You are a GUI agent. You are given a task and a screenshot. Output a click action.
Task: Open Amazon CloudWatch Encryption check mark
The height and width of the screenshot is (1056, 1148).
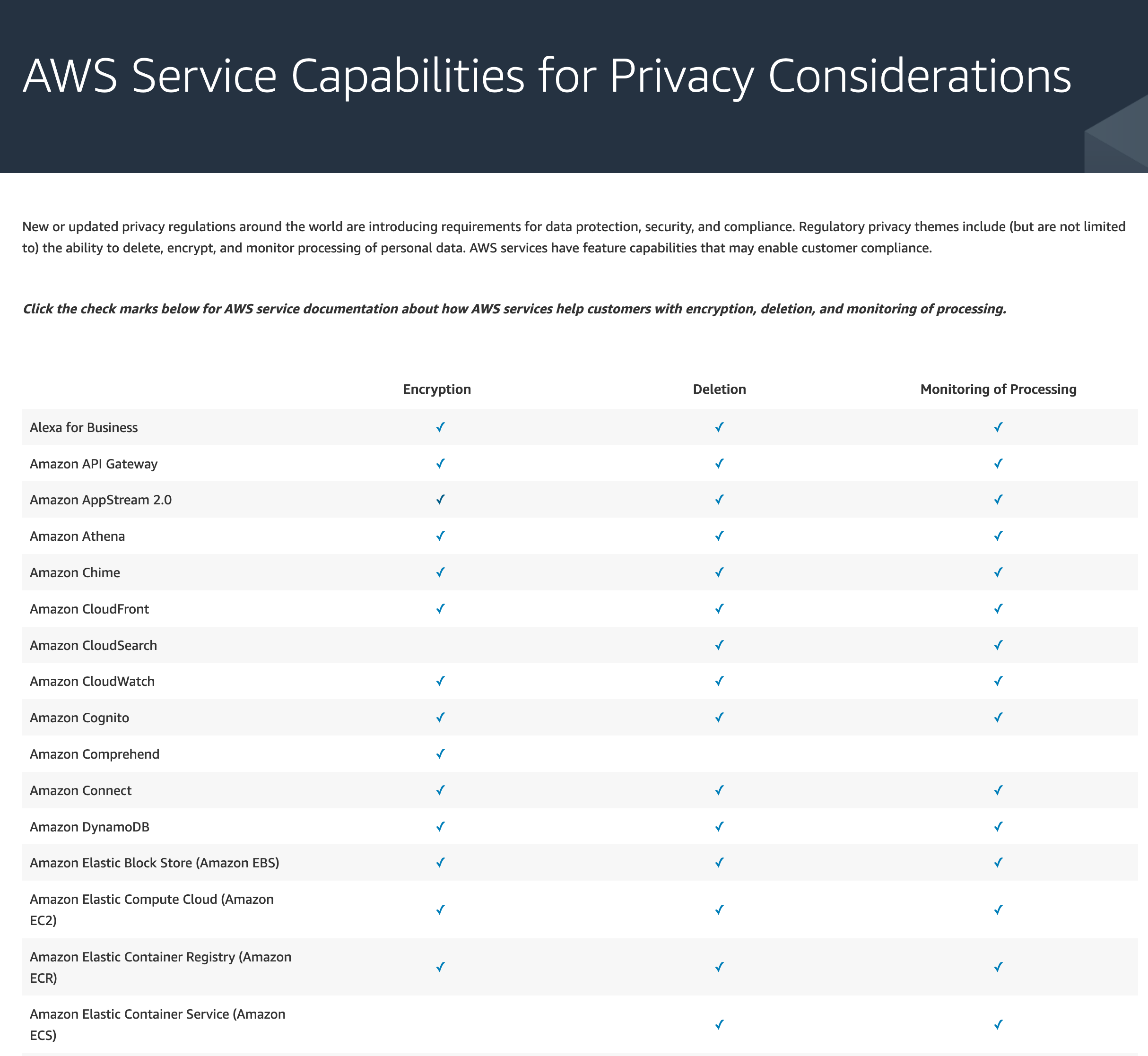(x=440, y=681)
